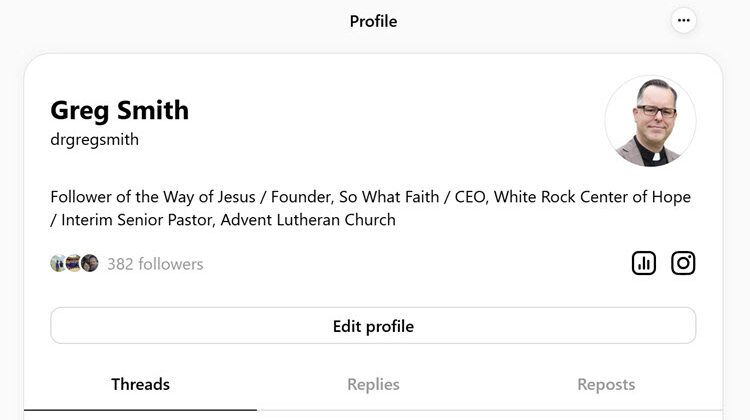Image resolution: width=750 pixels, height=420 pixels.
Task: View Greg Smith's profile picture
Action: coord(650,121)
